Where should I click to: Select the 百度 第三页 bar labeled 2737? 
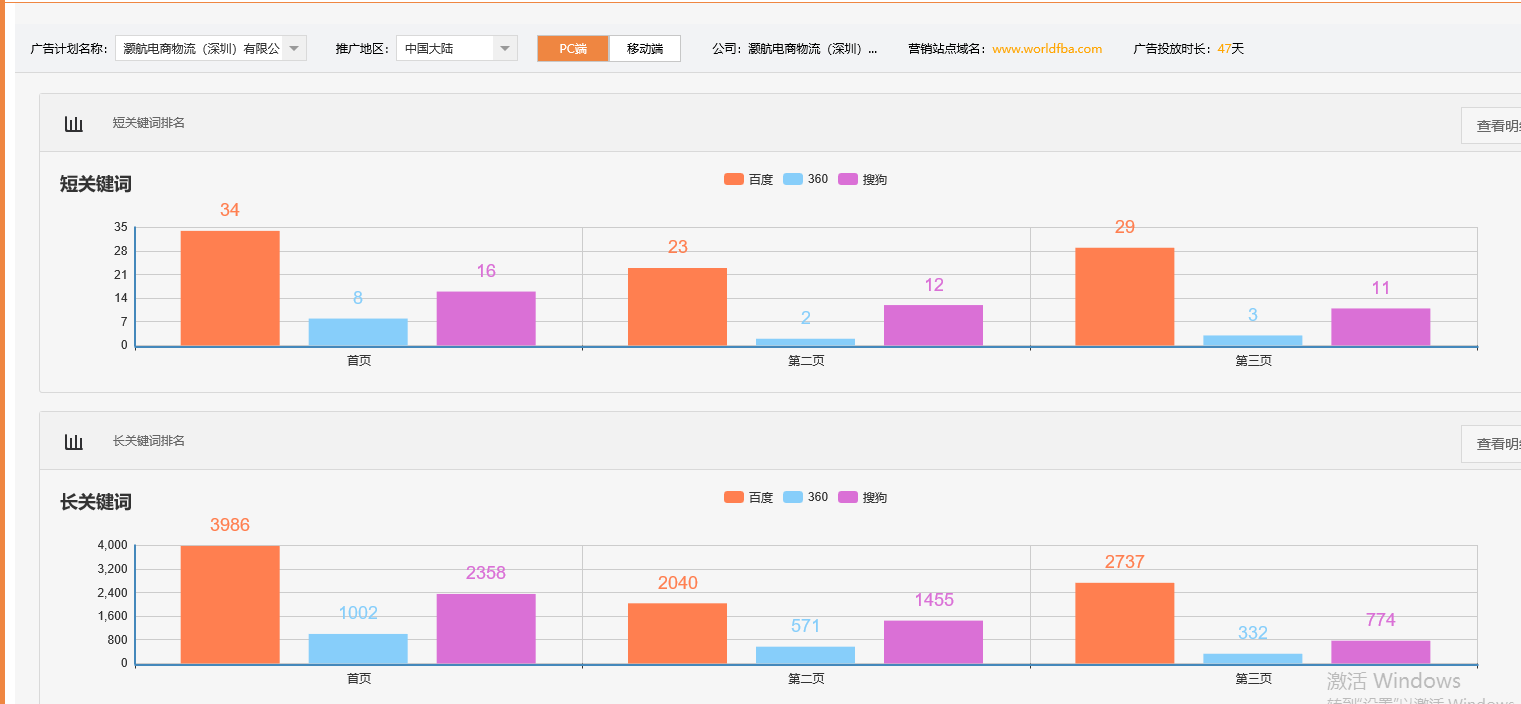[1124, 623]
